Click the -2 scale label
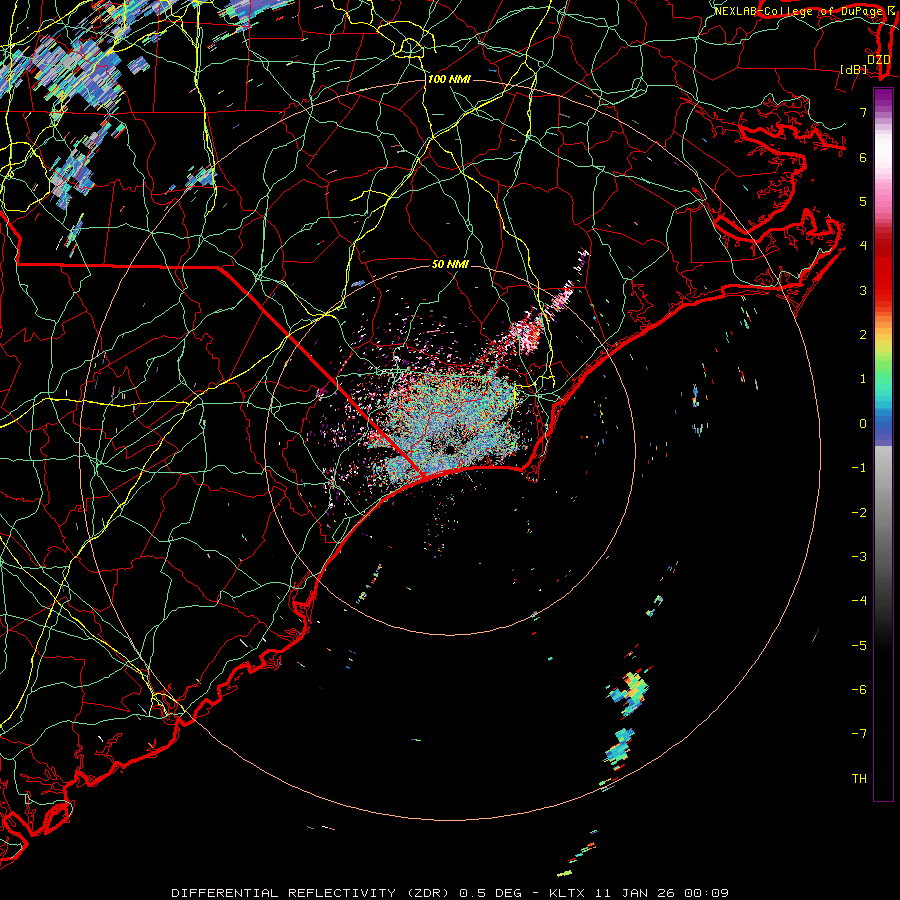The height and width of the screenshot is (900, 900). click(859, 513)
